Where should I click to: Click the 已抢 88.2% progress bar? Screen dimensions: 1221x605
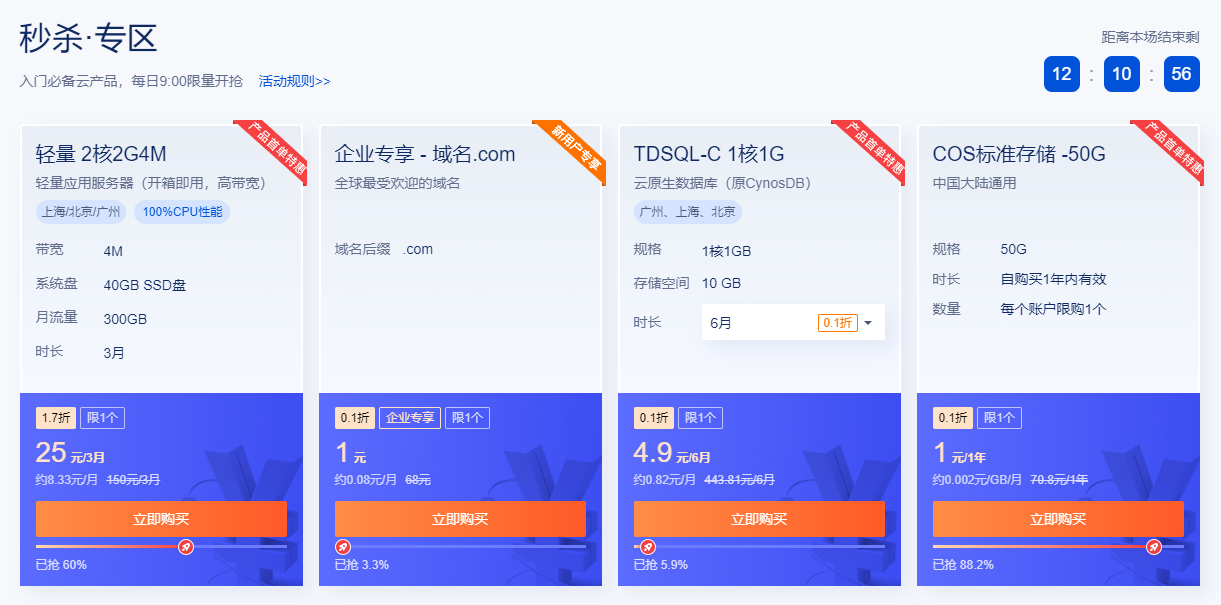[x=1058, y=547]
